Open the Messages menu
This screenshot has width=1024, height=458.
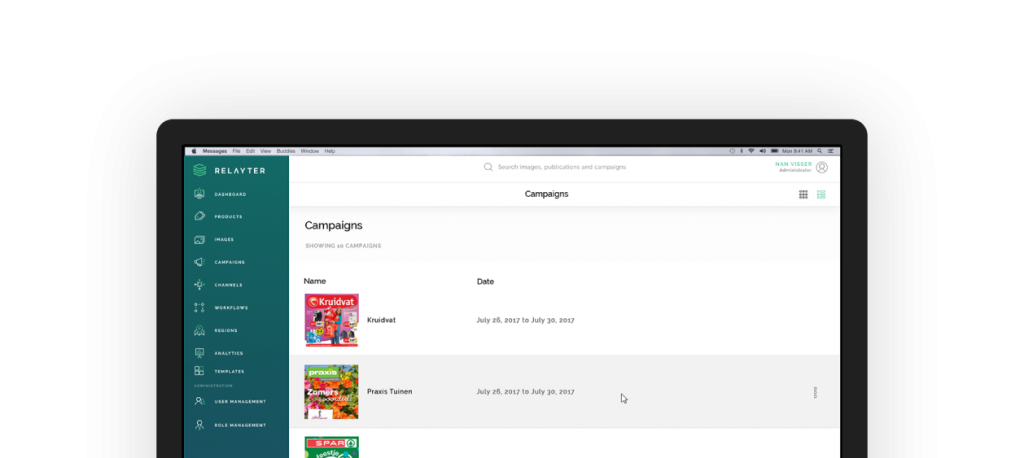tap(215, 151)
